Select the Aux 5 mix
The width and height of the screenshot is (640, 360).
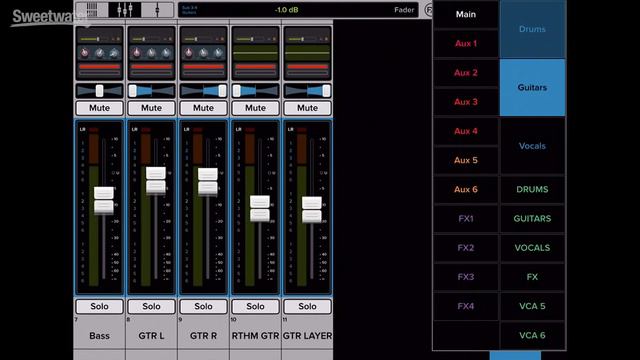pyautogui.click(x=466, y=160)
